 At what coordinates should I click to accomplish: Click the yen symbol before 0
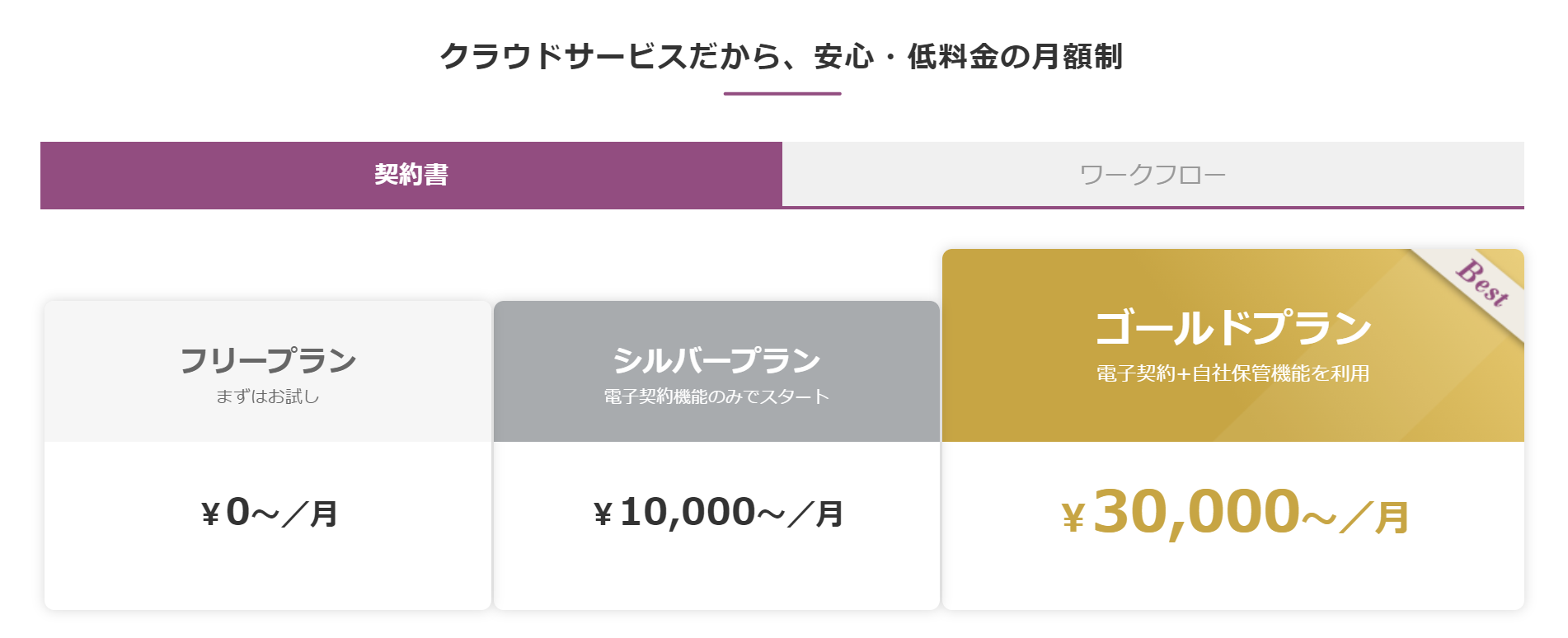coord(210,515)
